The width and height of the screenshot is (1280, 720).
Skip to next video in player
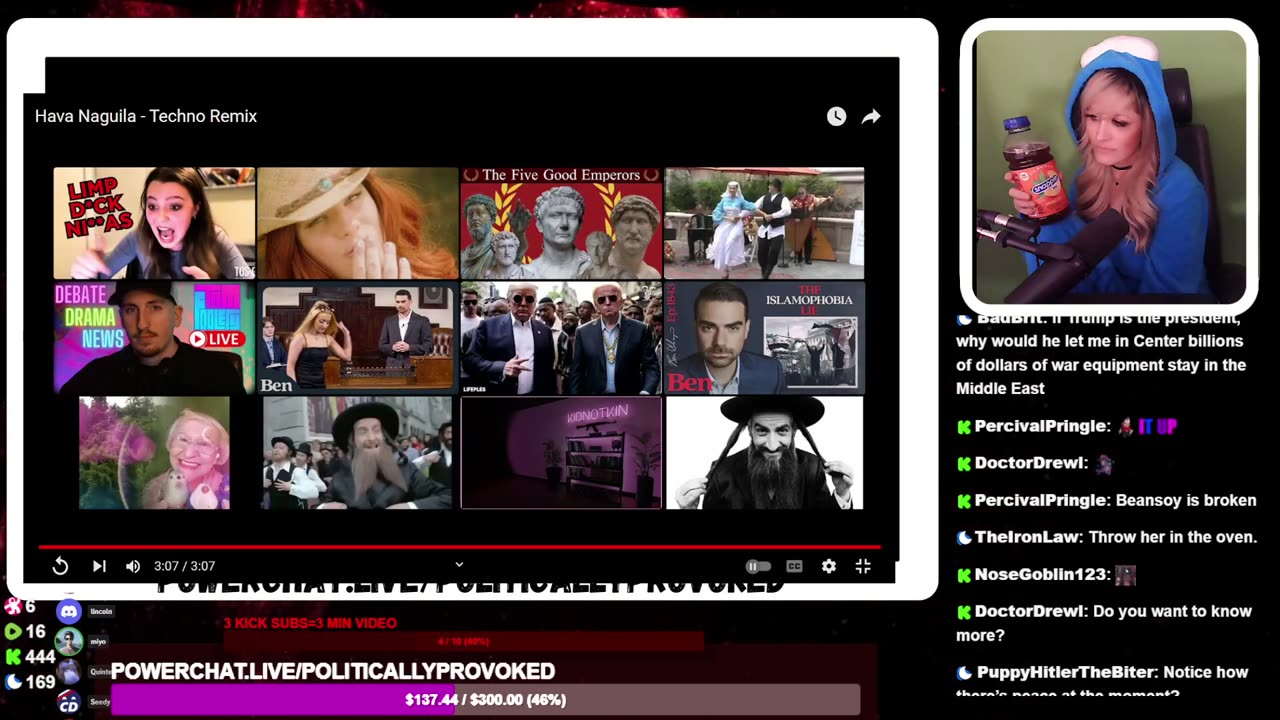pyautogui.click(x=99, y=566)
